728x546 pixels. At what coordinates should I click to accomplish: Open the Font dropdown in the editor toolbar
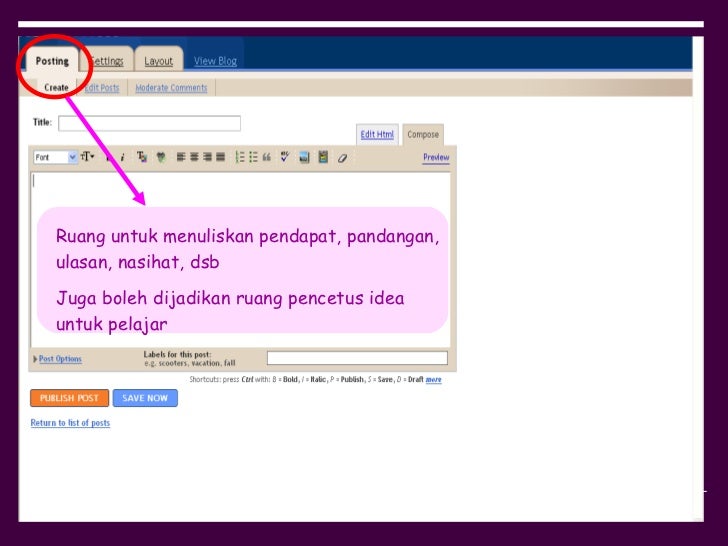point(55,157)
